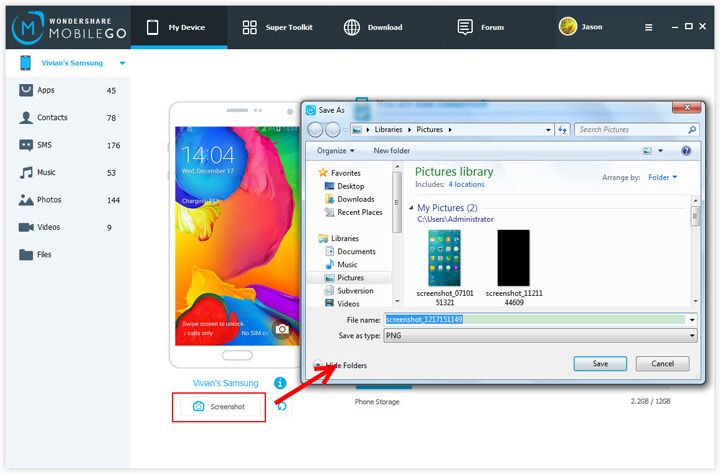The image size is (720, 474).
Task: Click the refresh icon beside Screenshot
Action: pyautogui.click(x=281, y=406)
